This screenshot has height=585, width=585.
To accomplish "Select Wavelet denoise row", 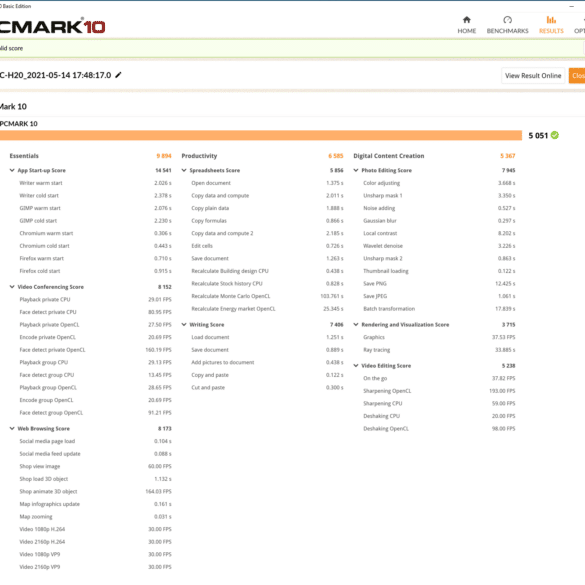I will tap(439, 246).
